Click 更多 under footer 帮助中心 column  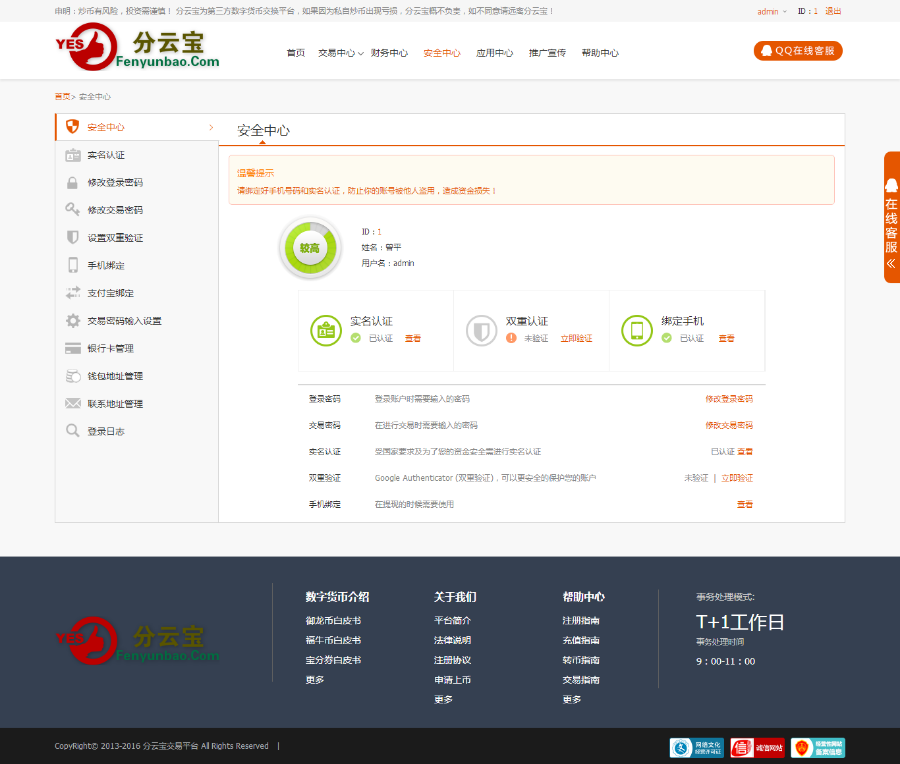pyautogui.click(x=572, y=699)
